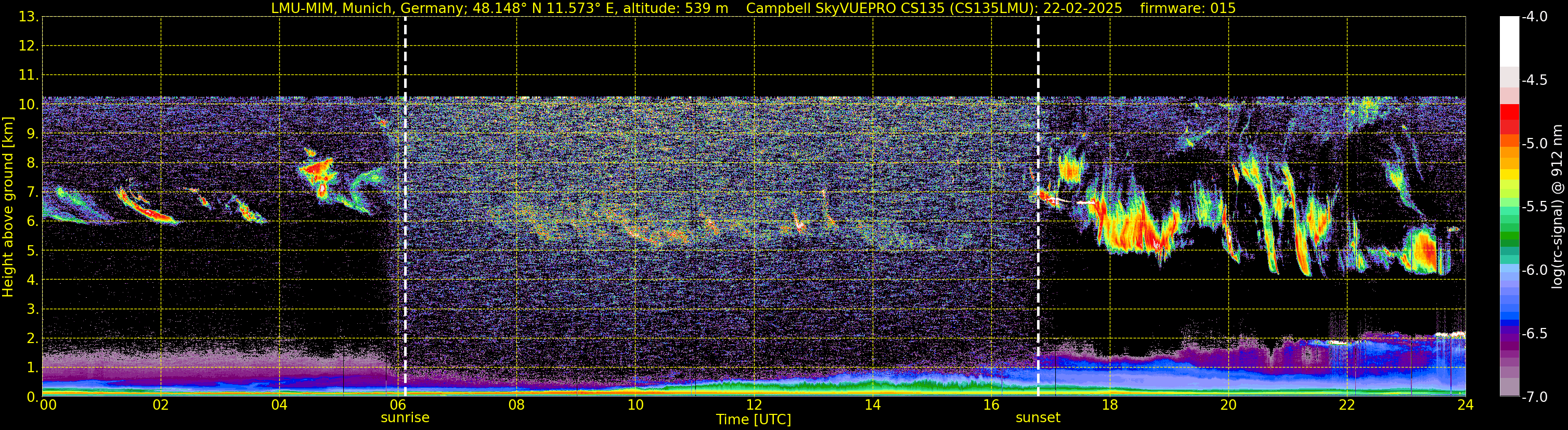Click the '08' time axis tick label

click(x=517, y=405)
